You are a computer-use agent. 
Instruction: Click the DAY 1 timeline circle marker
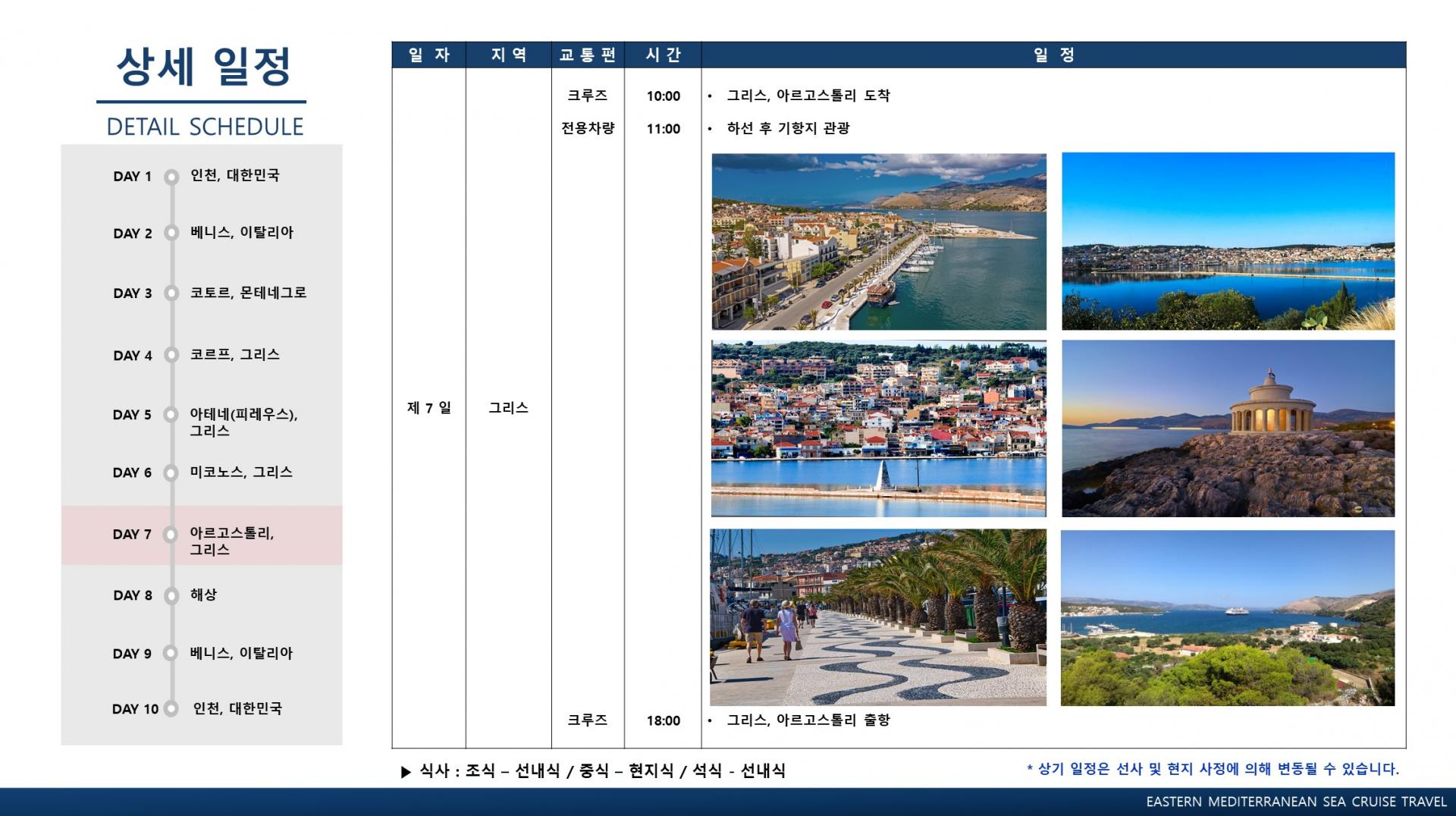click(x=172, y=177)
